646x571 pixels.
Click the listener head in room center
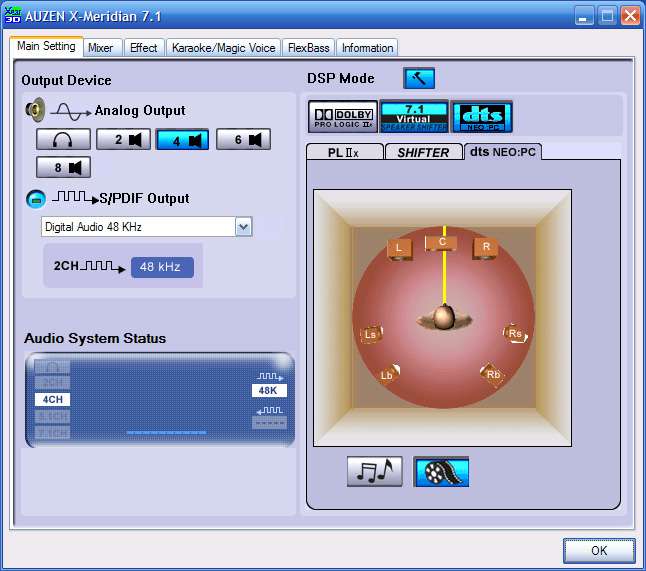point(444,318)
